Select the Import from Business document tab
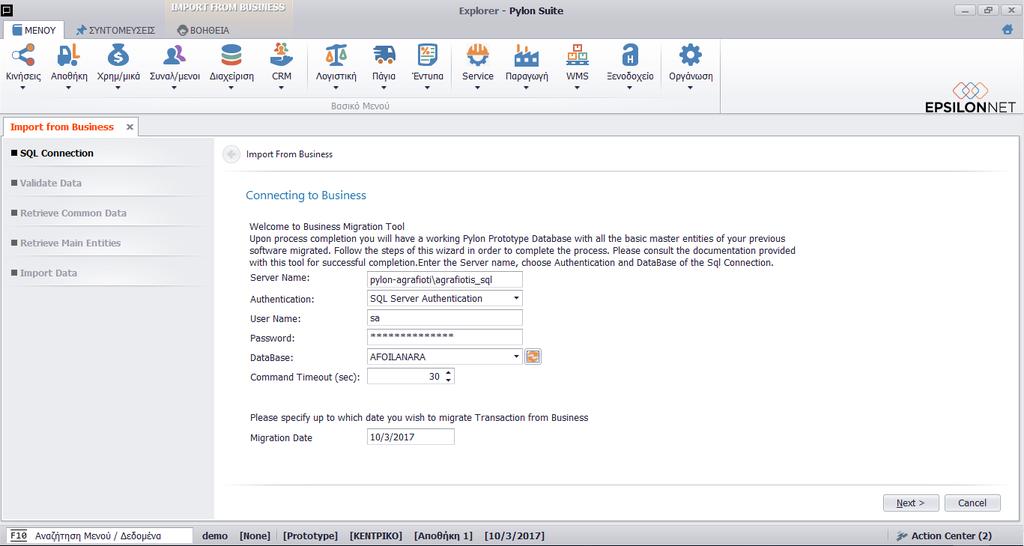Image resolution: width=1024 pixels, height=546 pixels. pyautogui.click(x=62, y=127)
